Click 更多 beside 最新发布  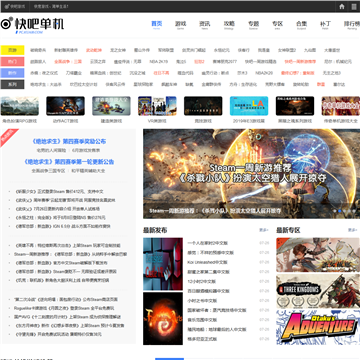click(264, 230)
